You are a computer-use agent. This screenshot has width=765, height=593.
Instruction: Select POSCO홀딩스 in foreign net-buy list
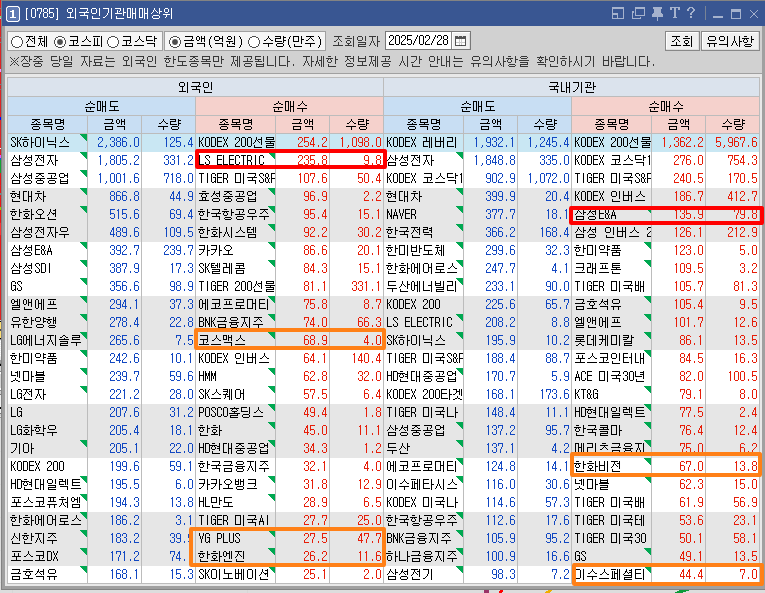pos(231,412)
